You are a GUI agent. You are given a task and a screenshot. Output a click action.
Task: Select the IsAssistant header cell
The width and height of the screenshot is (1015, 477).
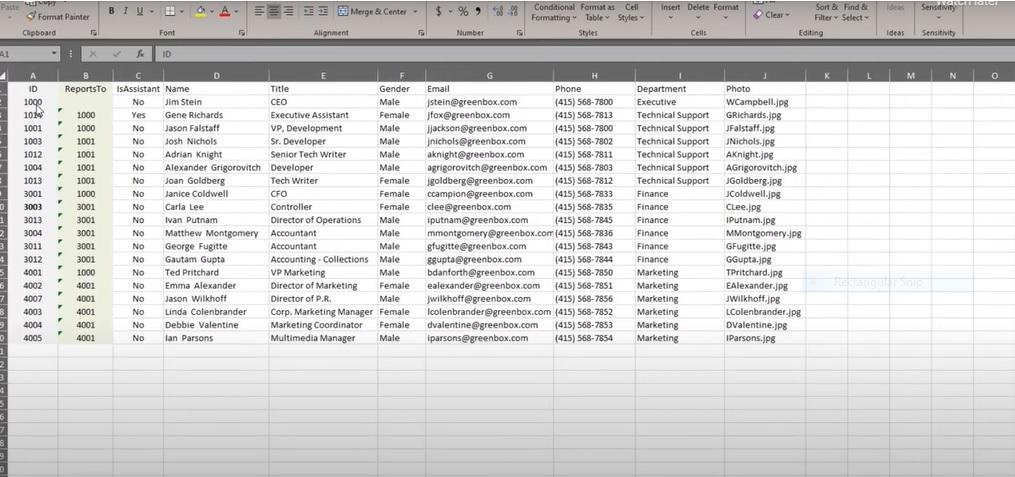138,89
